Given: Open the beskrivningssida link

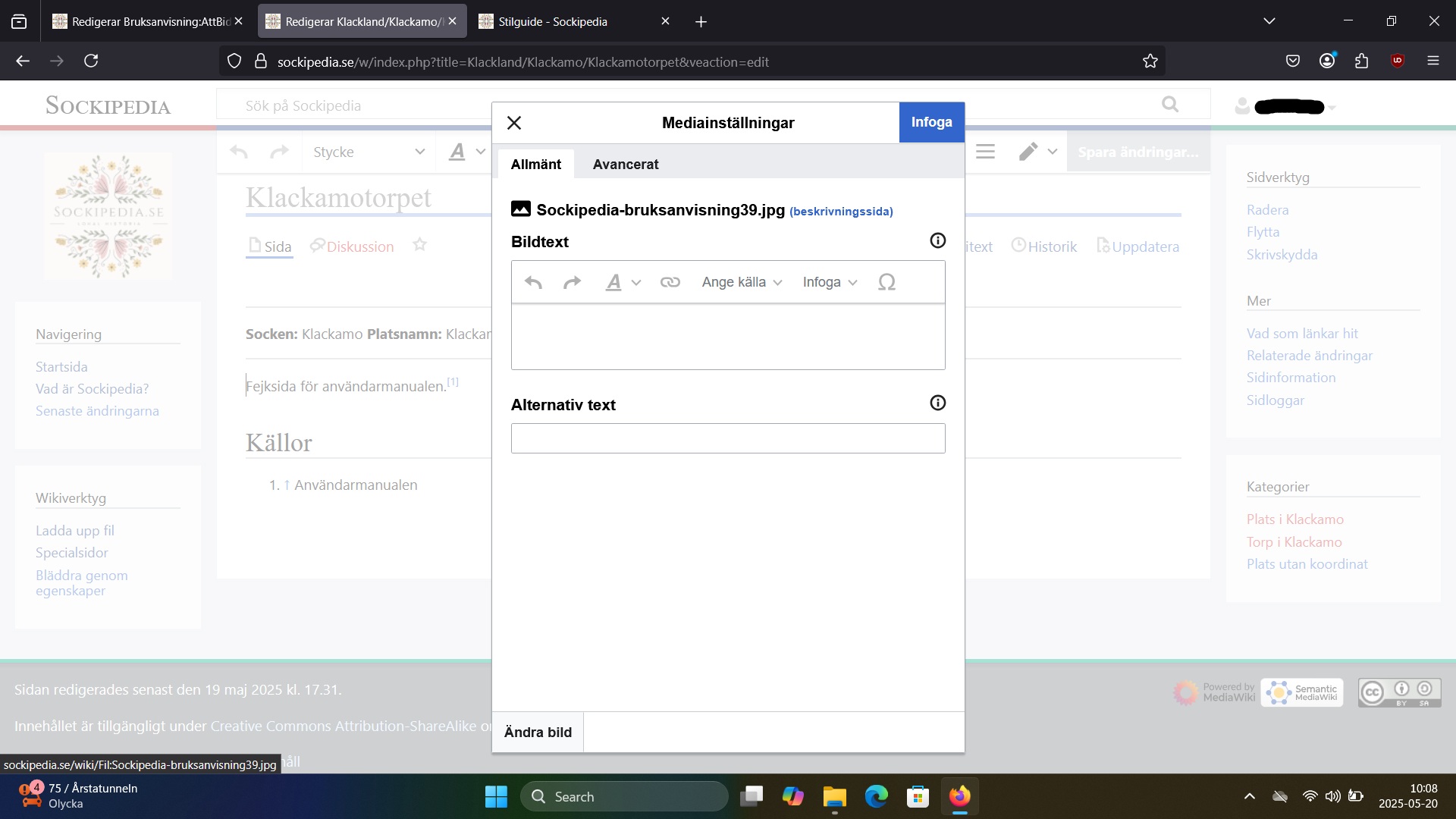Looking at the screenshot, I should [841, 212].
